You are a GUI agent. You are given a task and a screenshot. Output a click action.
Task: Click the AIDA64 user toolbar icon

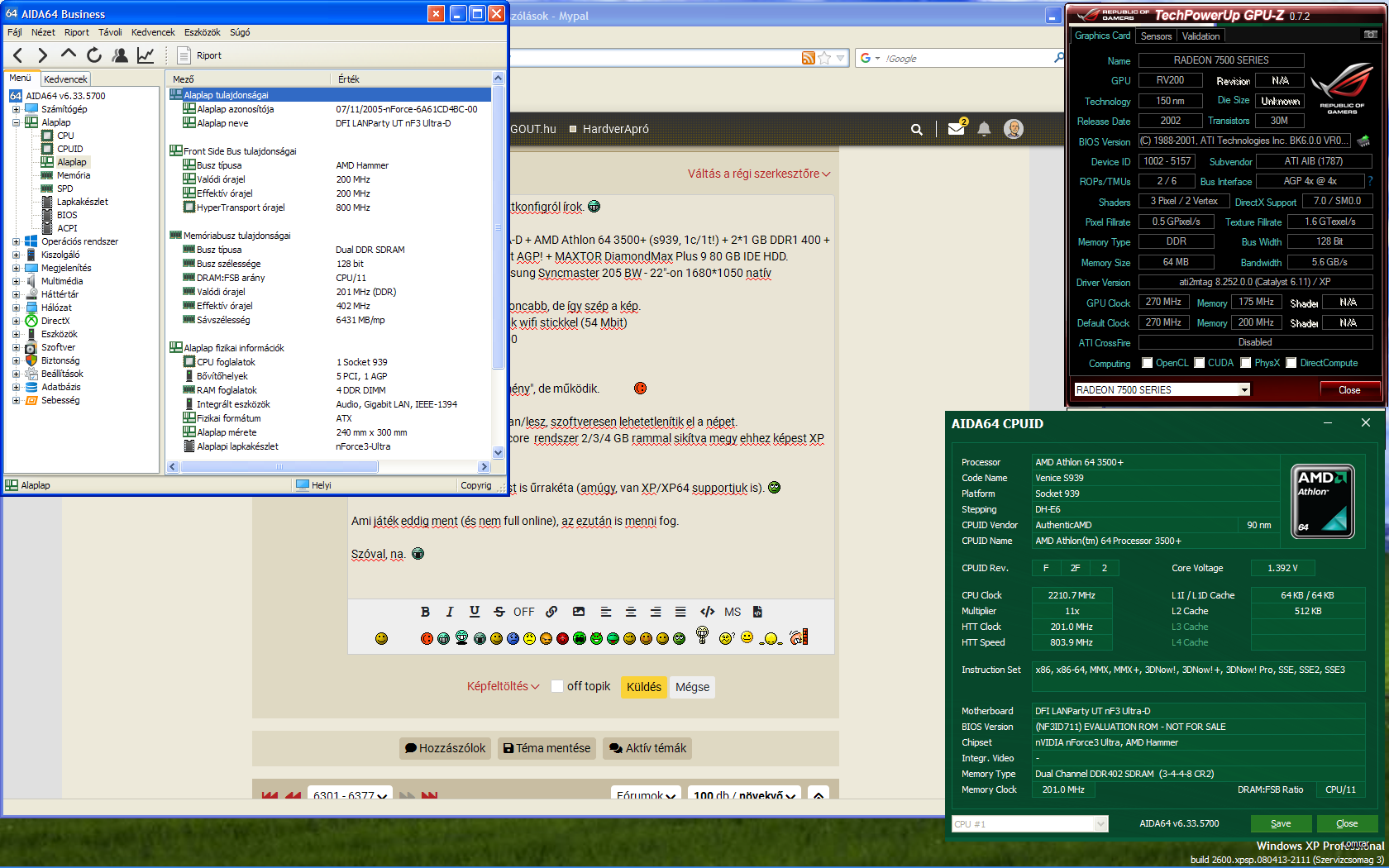120,55
